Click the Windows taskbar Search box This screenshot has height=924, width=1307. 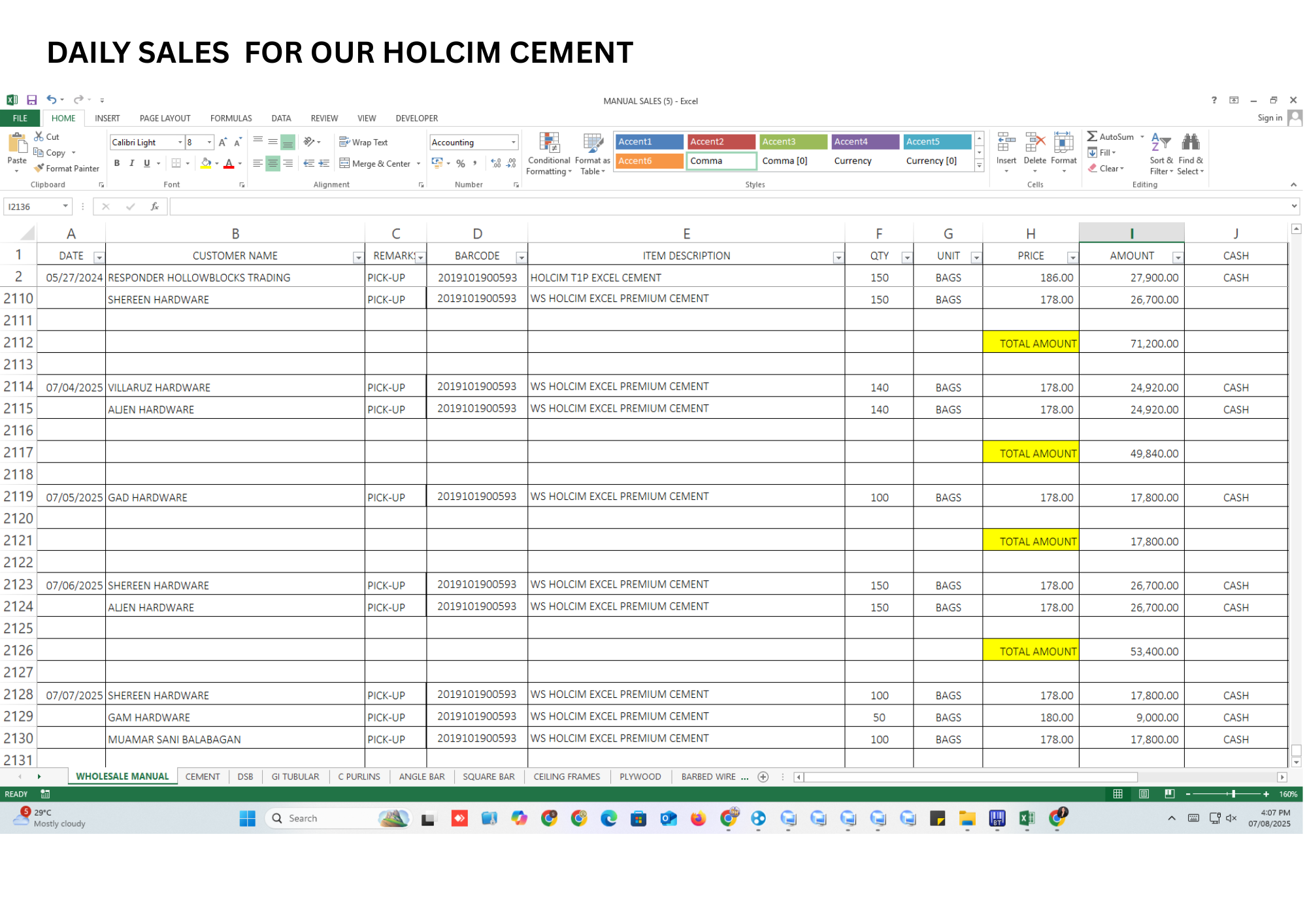[339, 818]
